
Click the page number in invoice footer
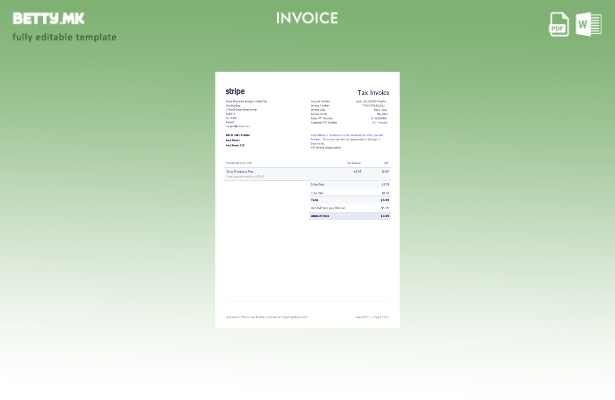click(x=372, y=317)
